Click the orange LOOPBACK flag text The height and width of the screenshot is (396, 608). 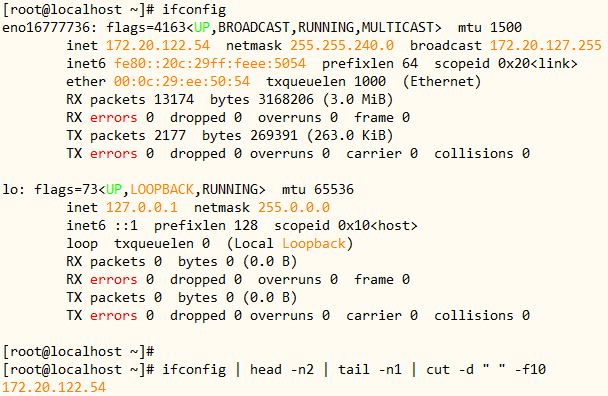(162, 190)
